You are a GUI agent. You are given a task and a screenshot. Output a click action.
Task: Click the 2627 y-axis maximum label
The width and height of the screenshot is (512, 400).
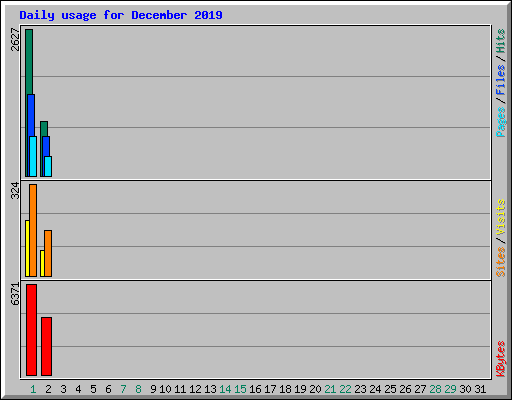pos(15,40)
